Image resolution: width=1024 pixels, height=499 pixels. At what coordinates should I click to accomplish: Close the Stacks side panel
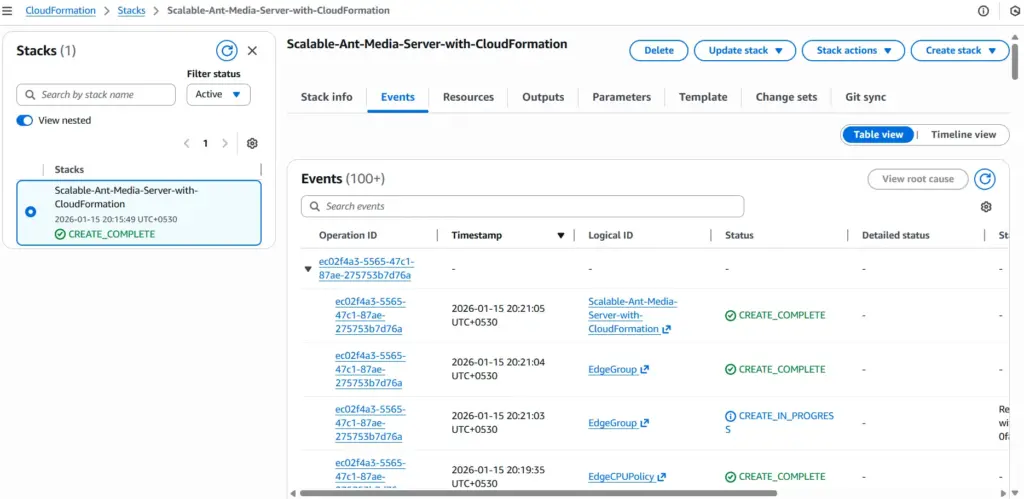252,51
